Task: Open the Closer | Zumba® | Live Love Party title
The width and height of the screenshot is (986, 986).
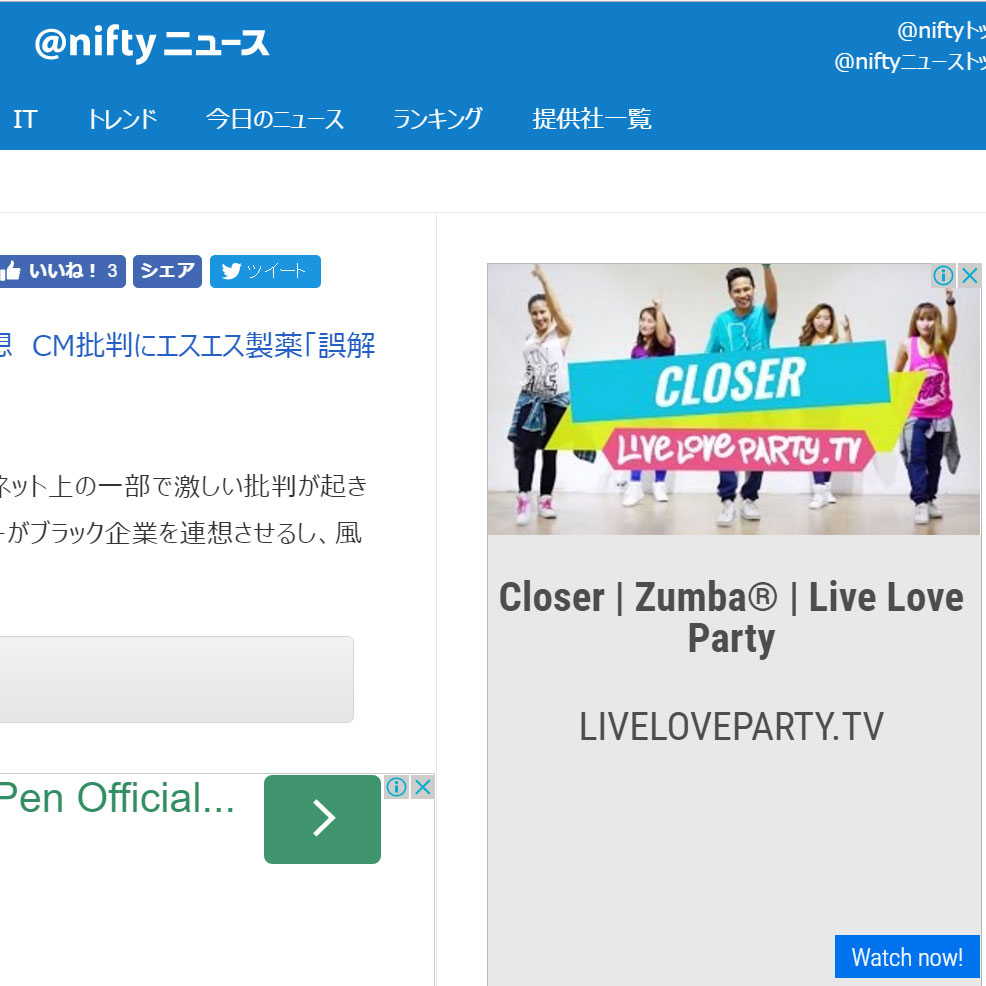Action: 731,617
